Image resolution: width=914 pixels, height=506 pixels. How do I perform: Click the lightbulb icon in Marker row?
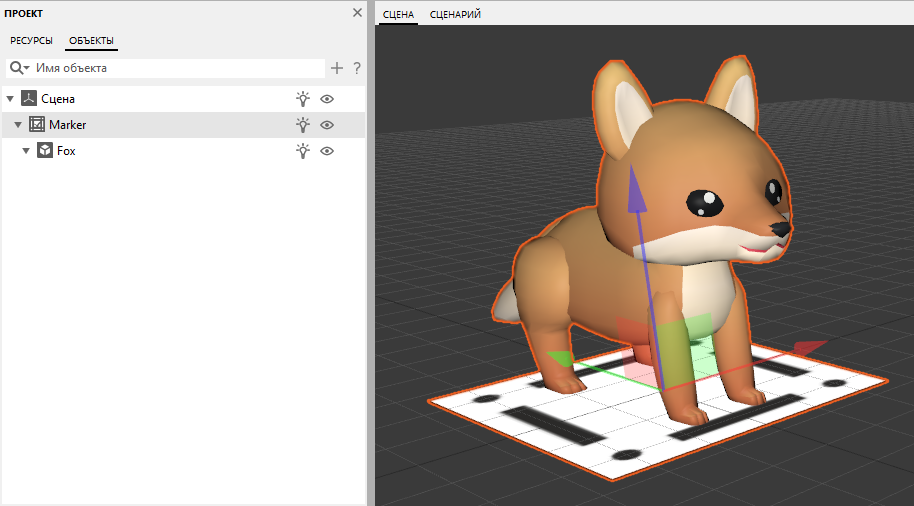coord(303,125)
